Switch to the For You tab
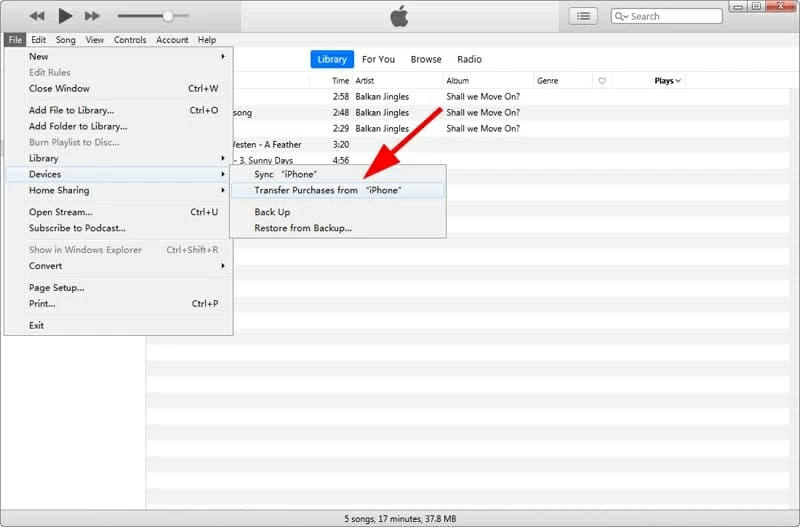This screenshot has width=800, height=527. 378,59
